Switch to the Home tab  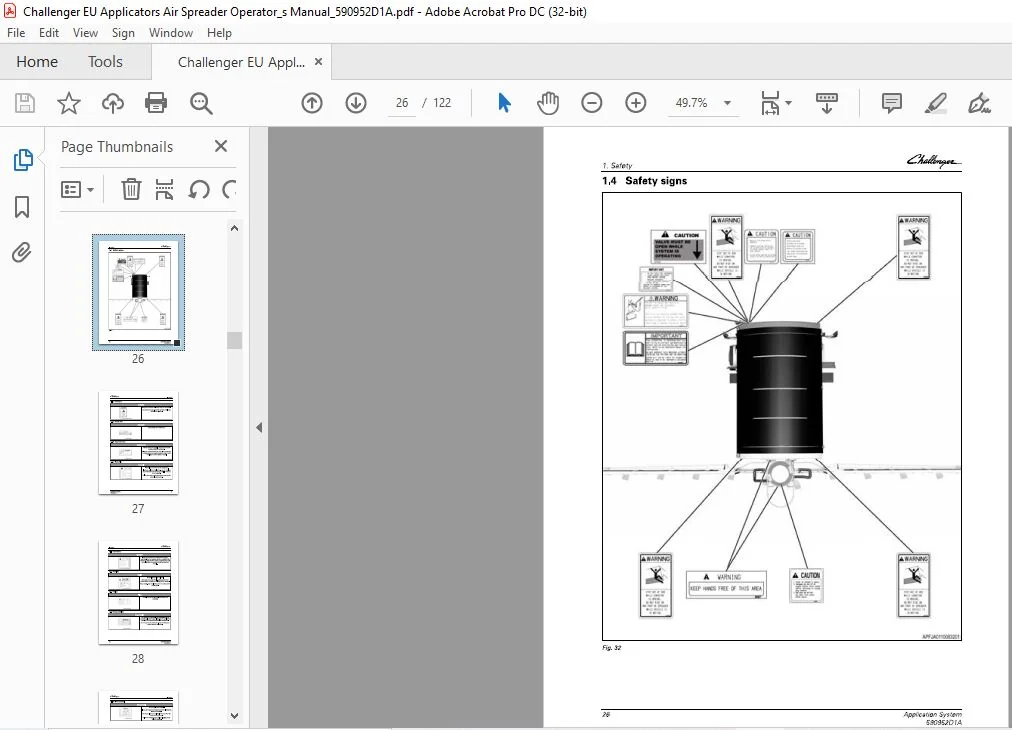[37, 62]
